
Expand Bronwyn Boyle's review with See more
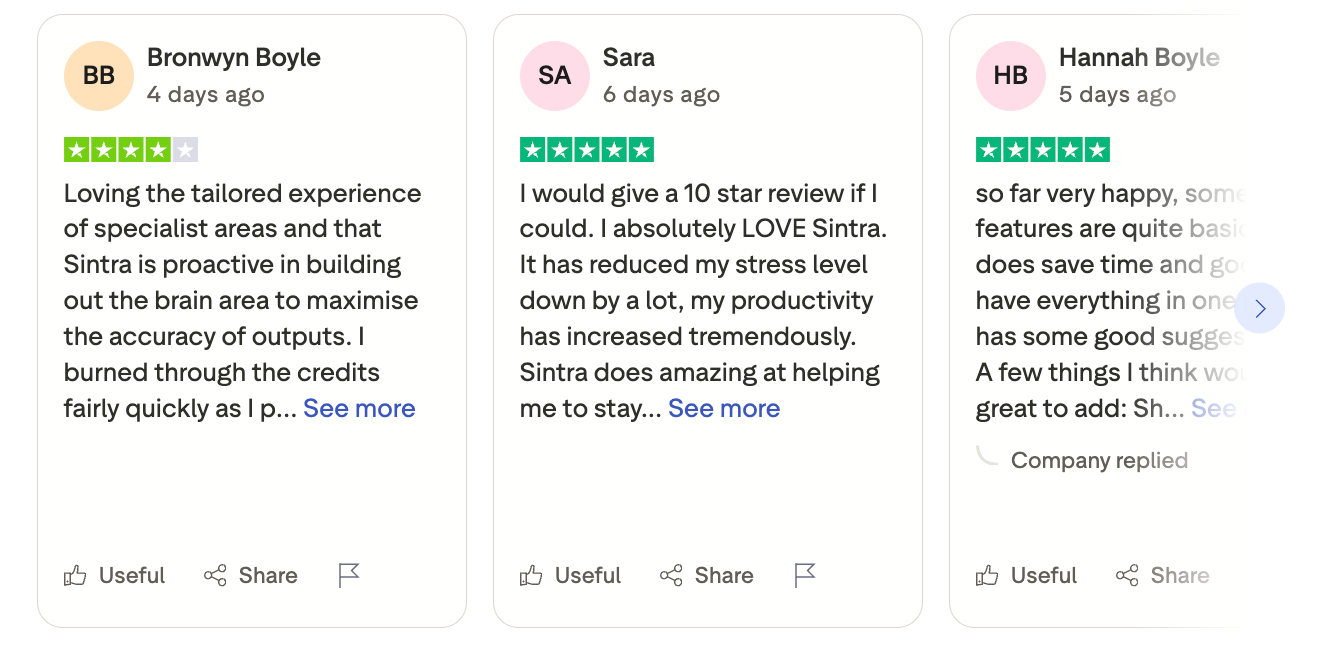tap(359, 409)
